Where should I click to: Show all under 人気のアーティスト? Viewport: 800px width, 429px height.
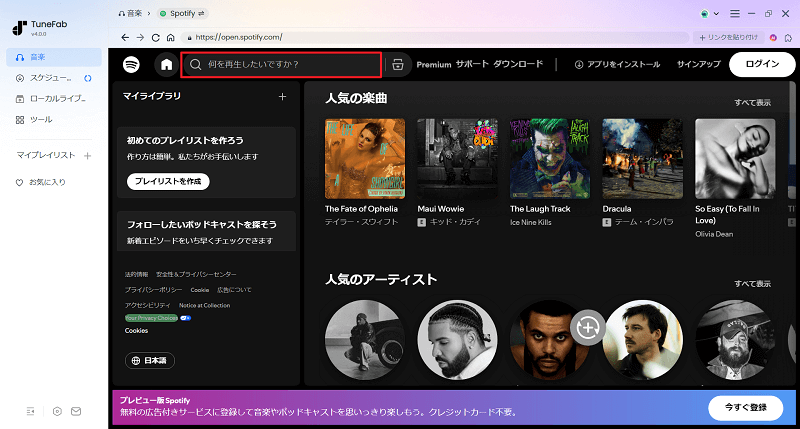pyautogui.click(x=753, y=284)
